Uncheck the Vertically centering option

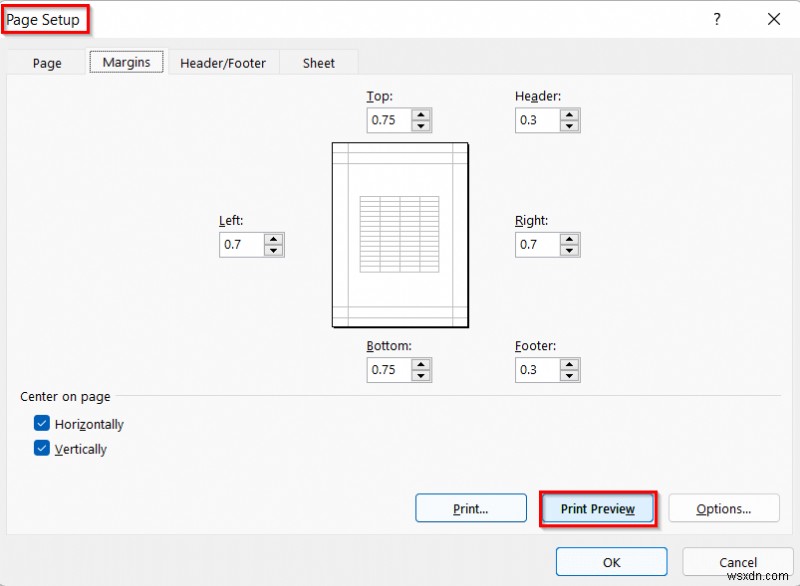tap(41, 448)
